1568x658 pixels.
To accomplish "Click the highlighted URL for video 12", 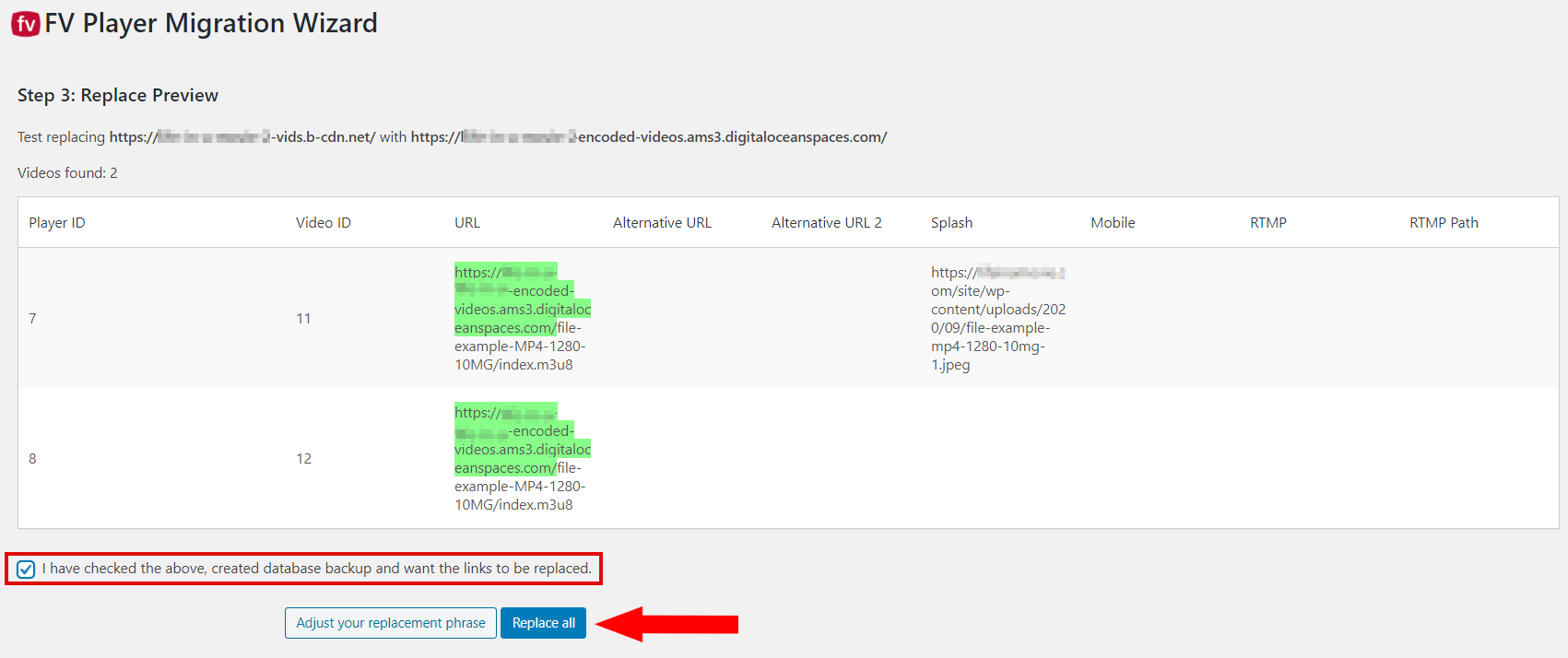I will [523, 441].
